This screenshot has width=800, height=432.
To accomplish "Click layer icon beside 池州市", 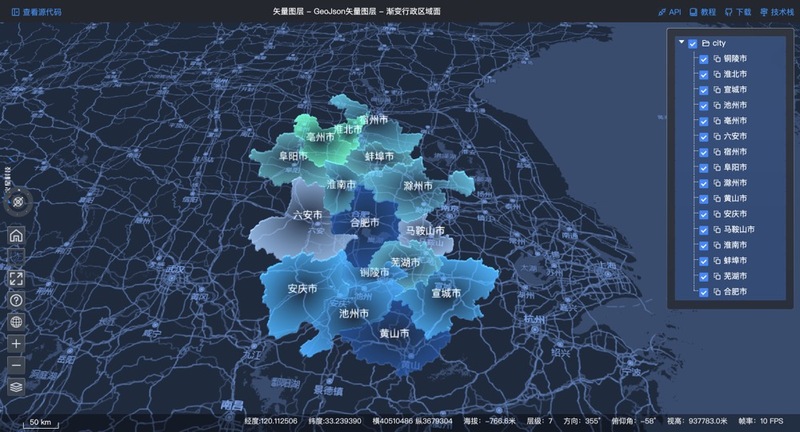I will click(717, 106).
